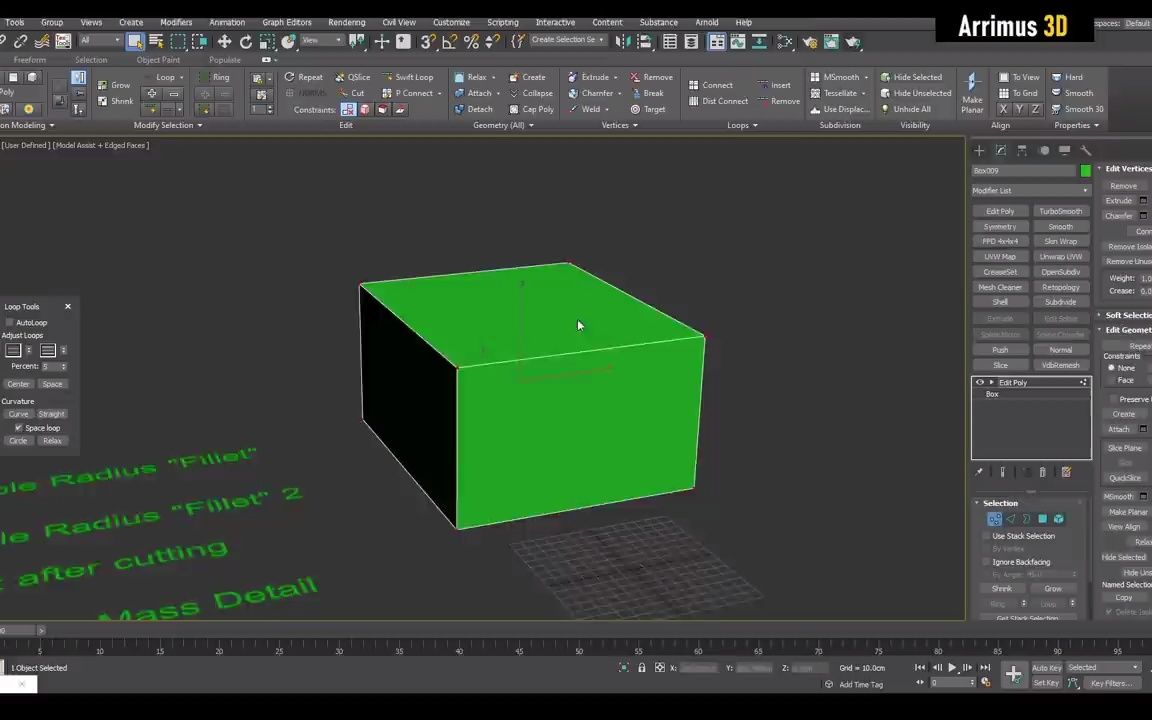Image resolution: width=1152 pixels, height=720 pixels.
Task: Toggle the Space loop checkbox
Action: (18, 428)
